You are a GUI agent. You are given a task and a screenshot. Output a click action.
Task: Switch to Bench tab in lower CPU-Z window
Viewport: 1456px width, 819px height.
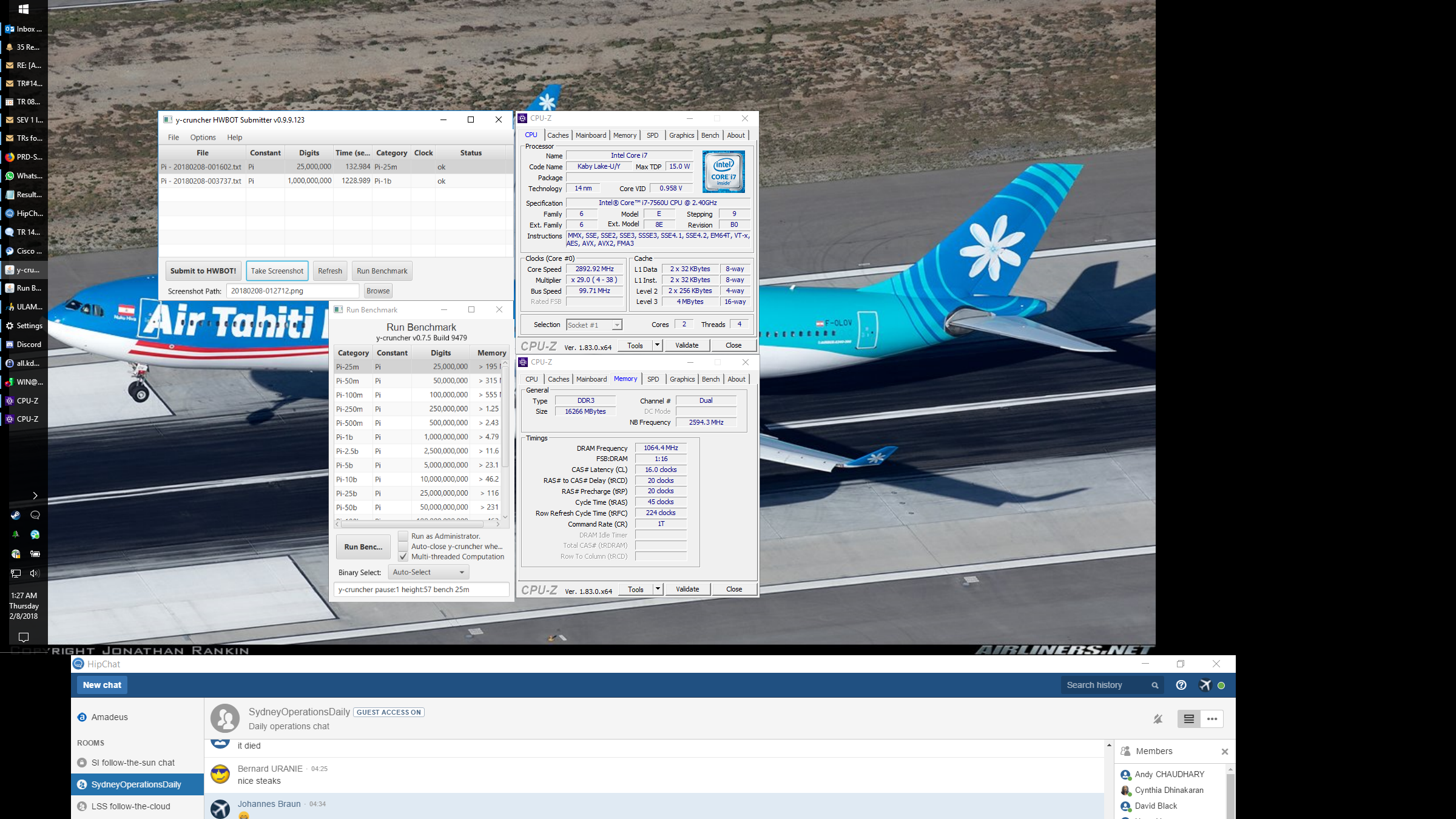[710, 379]
